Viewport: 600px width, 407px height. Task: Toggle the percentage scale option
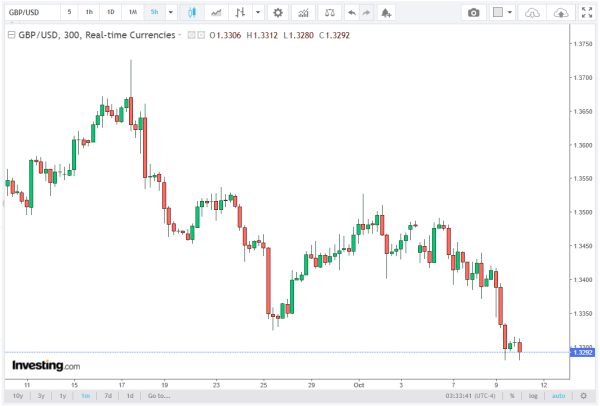[511, 396]
